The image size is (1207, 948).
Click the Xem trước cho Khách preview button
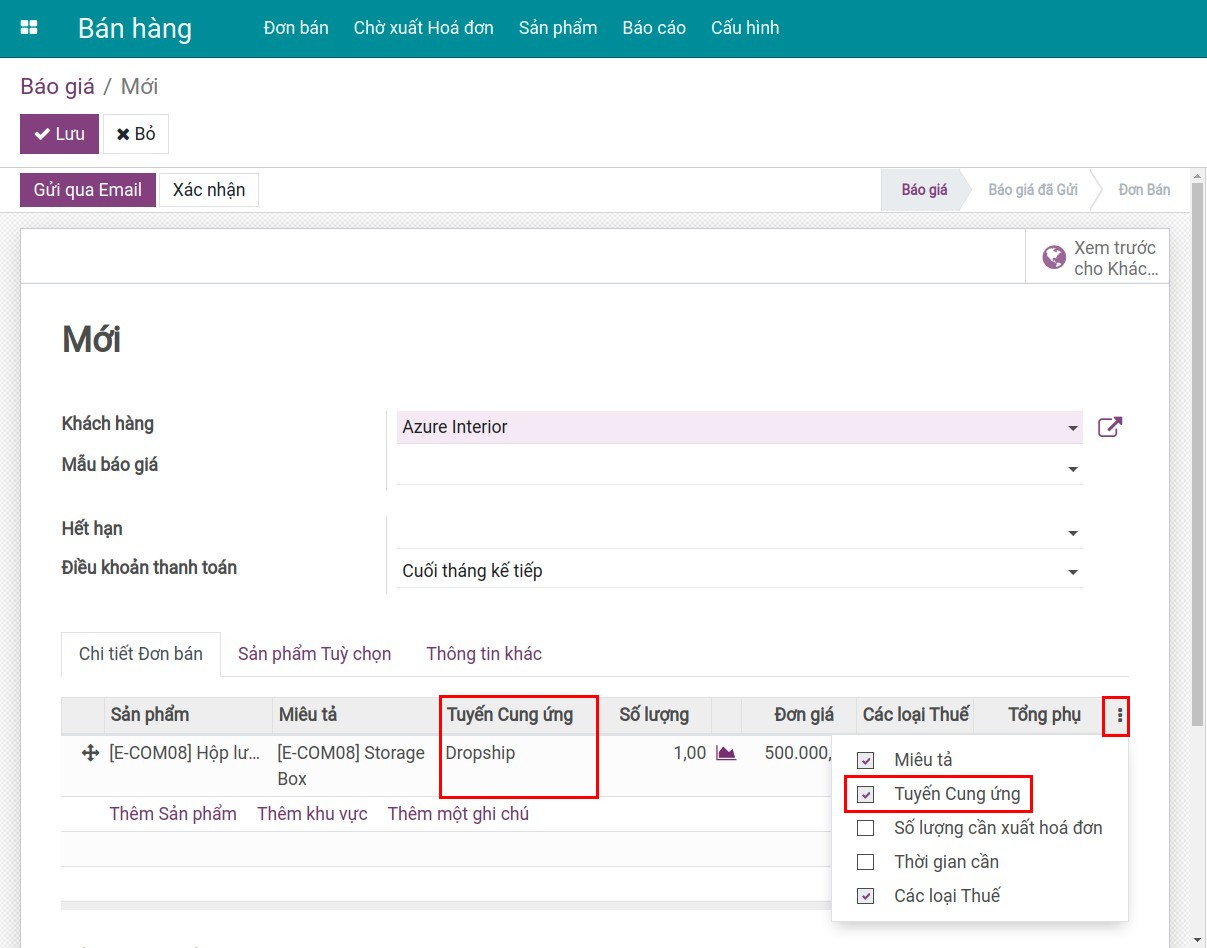point(1098,258)
